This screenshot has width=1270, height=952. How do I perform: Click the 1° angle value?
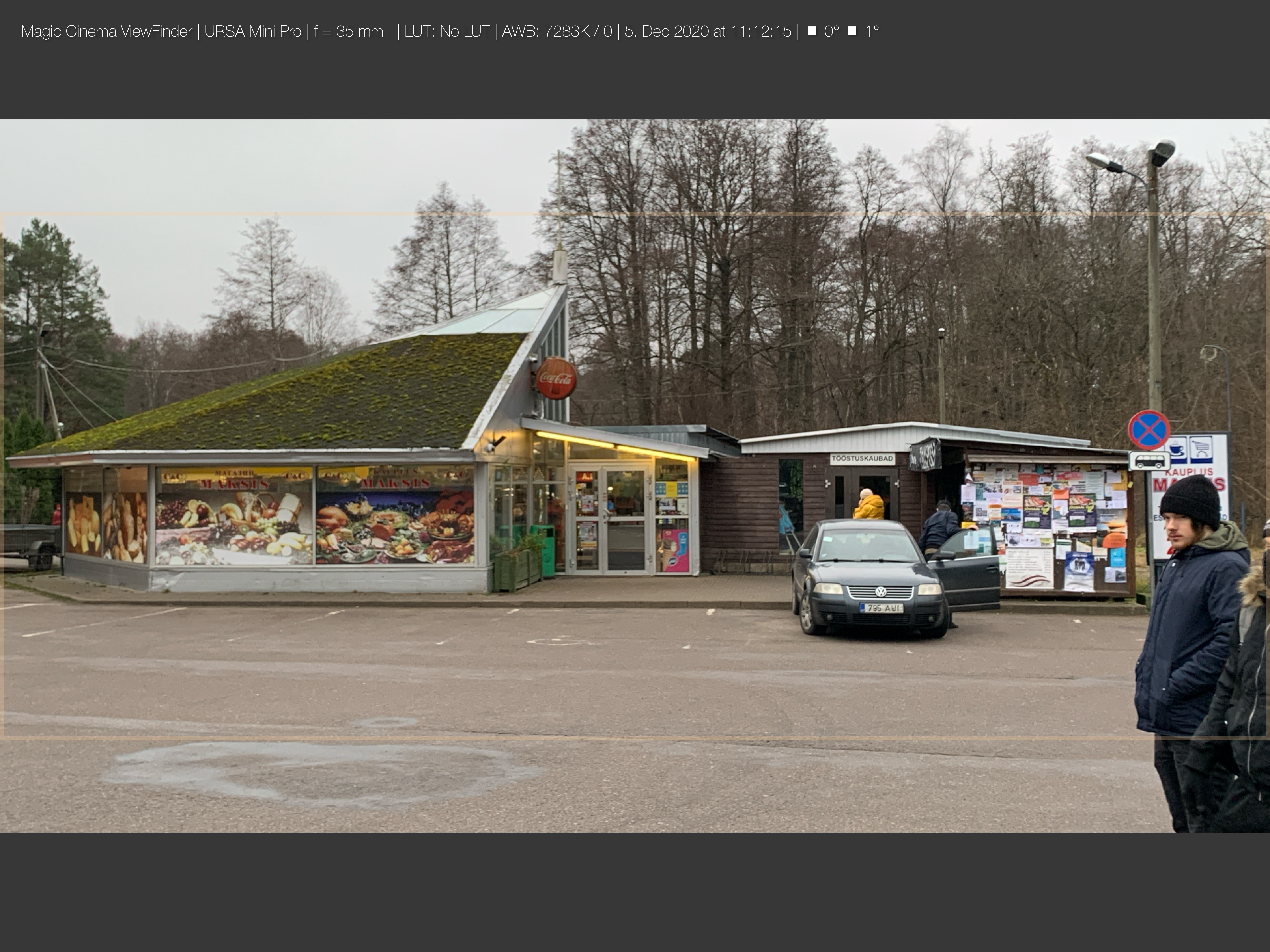pyautogui.click(x=872, y=32)
